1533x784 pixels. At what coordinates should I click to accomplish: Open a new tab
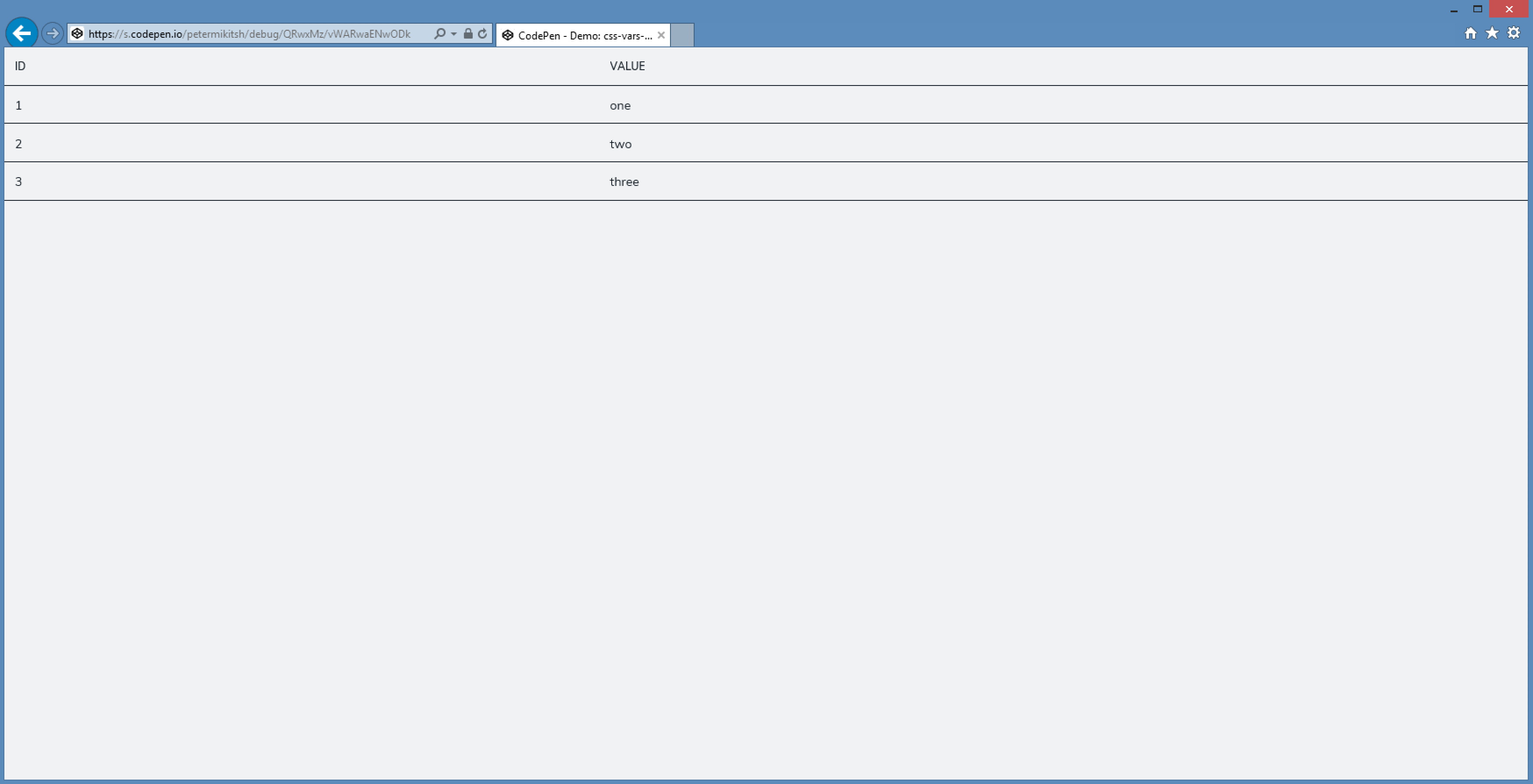point(683,35)
